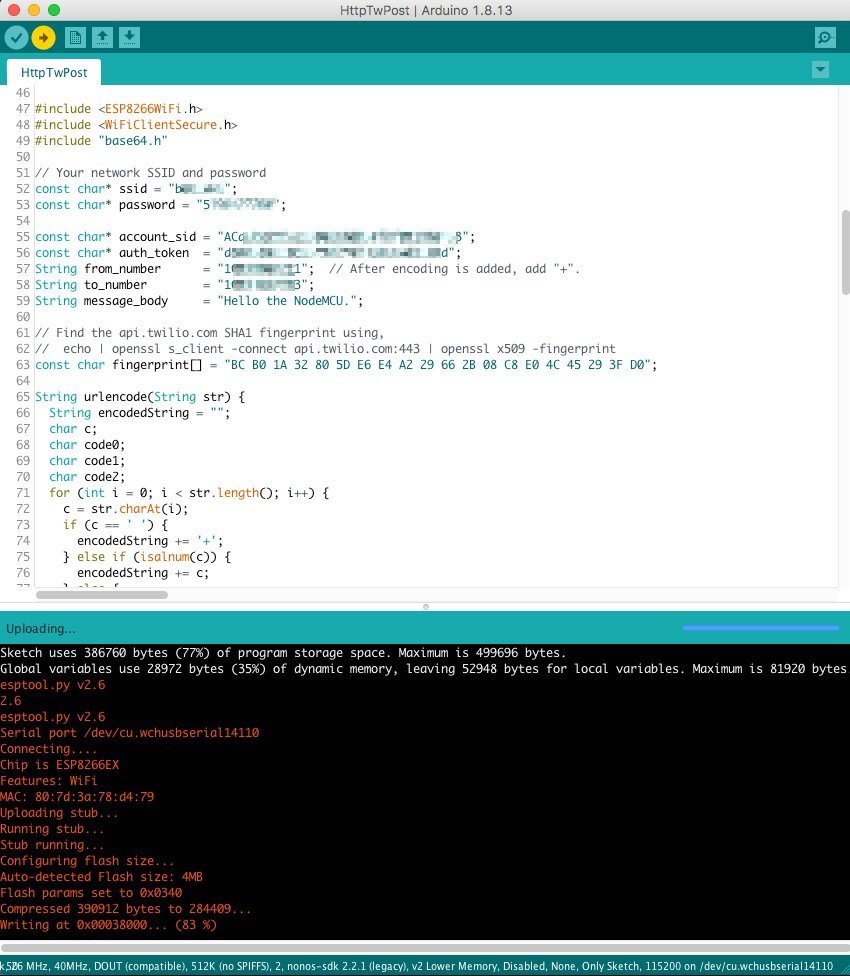The height and width of the screenshot is (976, 850).
Task: Click the Verify checkmark button
Action: click(x=17, y=37)
